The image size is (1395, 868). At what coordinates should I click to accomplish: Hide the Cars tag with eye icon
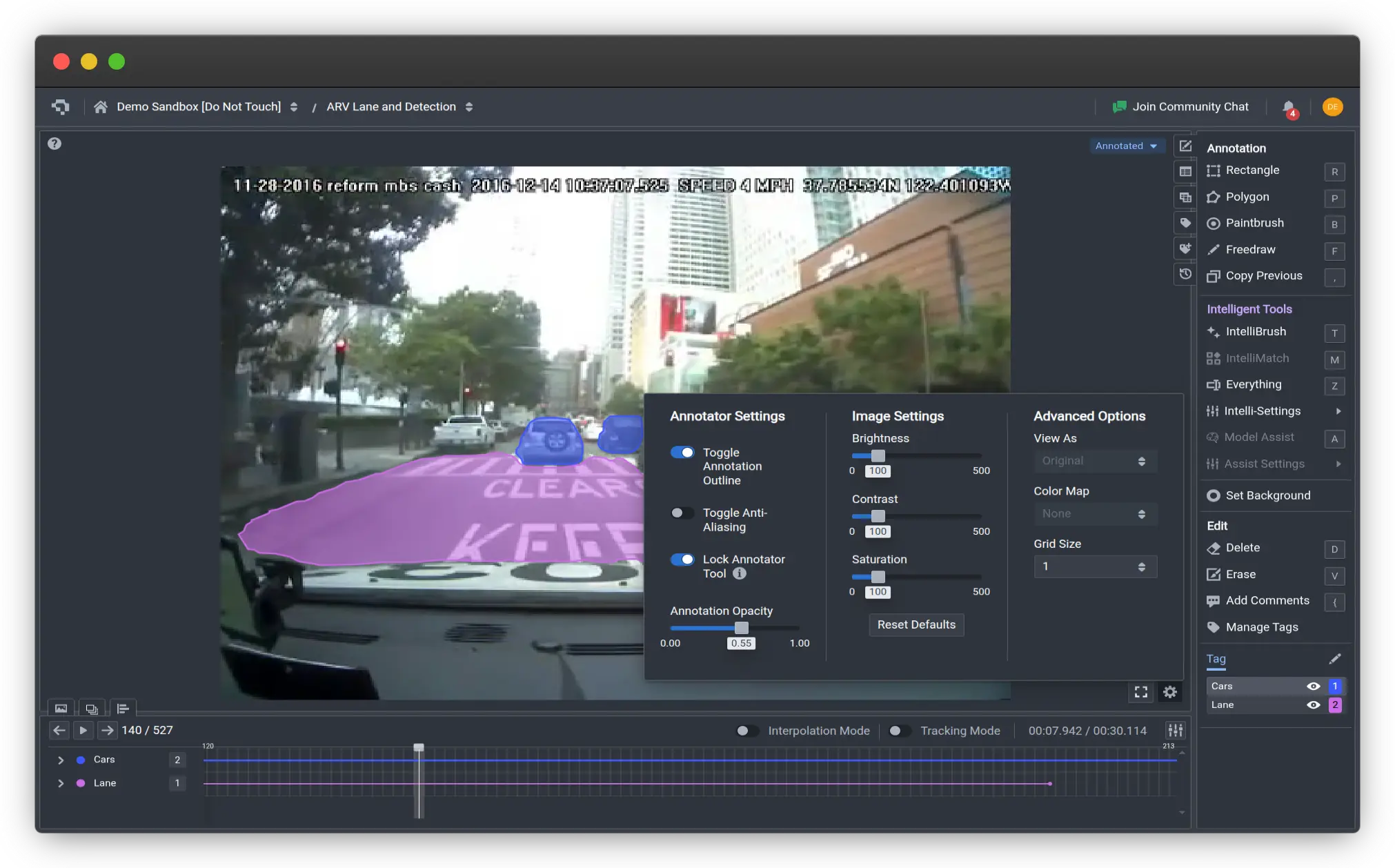click(1313, 687)
